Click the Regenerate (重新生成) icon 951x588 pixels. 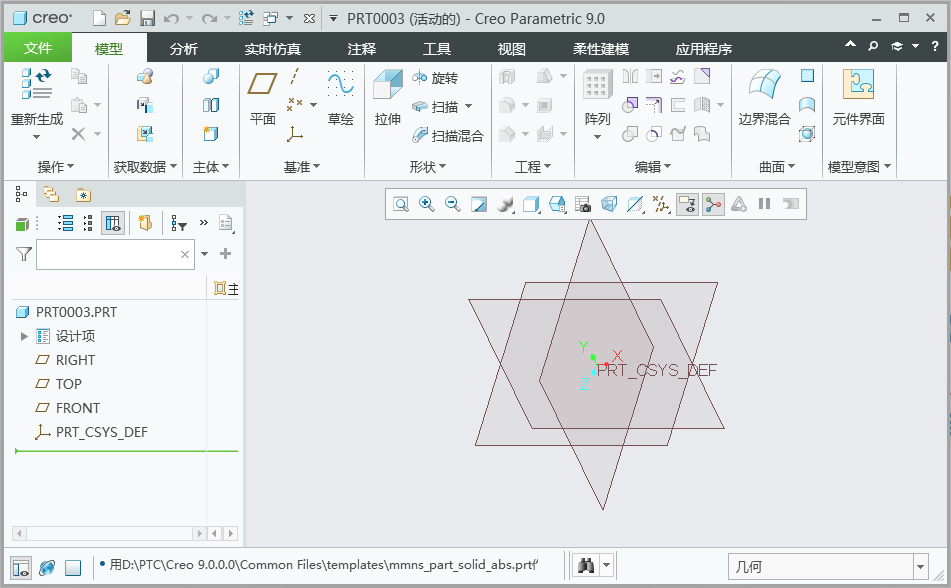[37, 84]
